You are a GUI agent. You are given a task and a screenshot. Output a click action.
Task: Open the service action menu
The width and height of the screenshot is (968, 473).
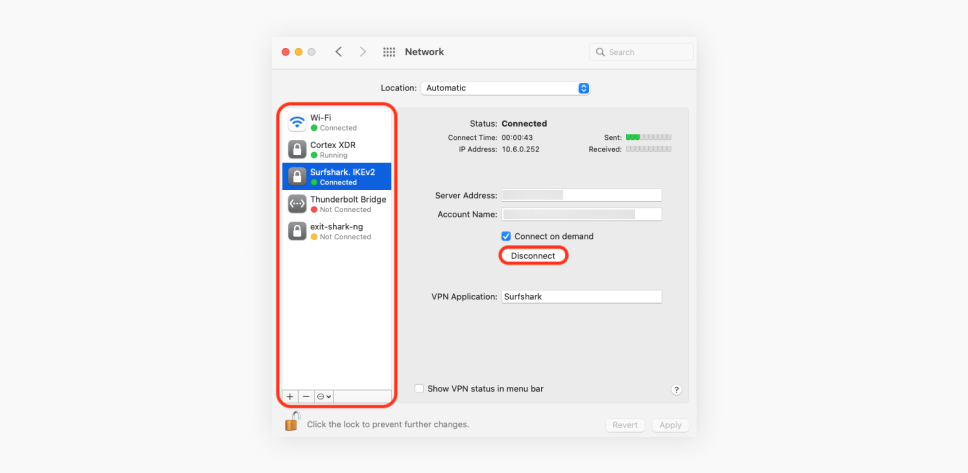[324, 396]
